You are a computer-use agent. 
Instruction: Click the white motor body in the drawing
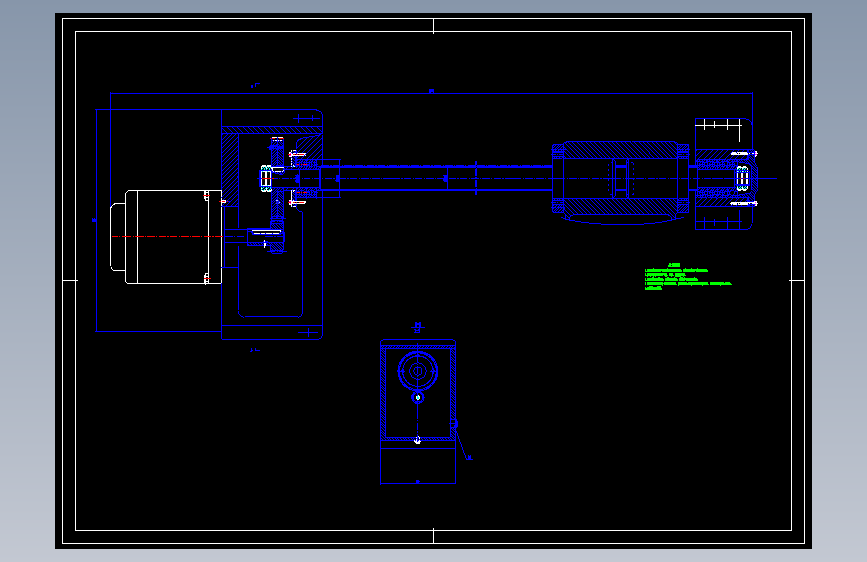(x=174, y=237)
